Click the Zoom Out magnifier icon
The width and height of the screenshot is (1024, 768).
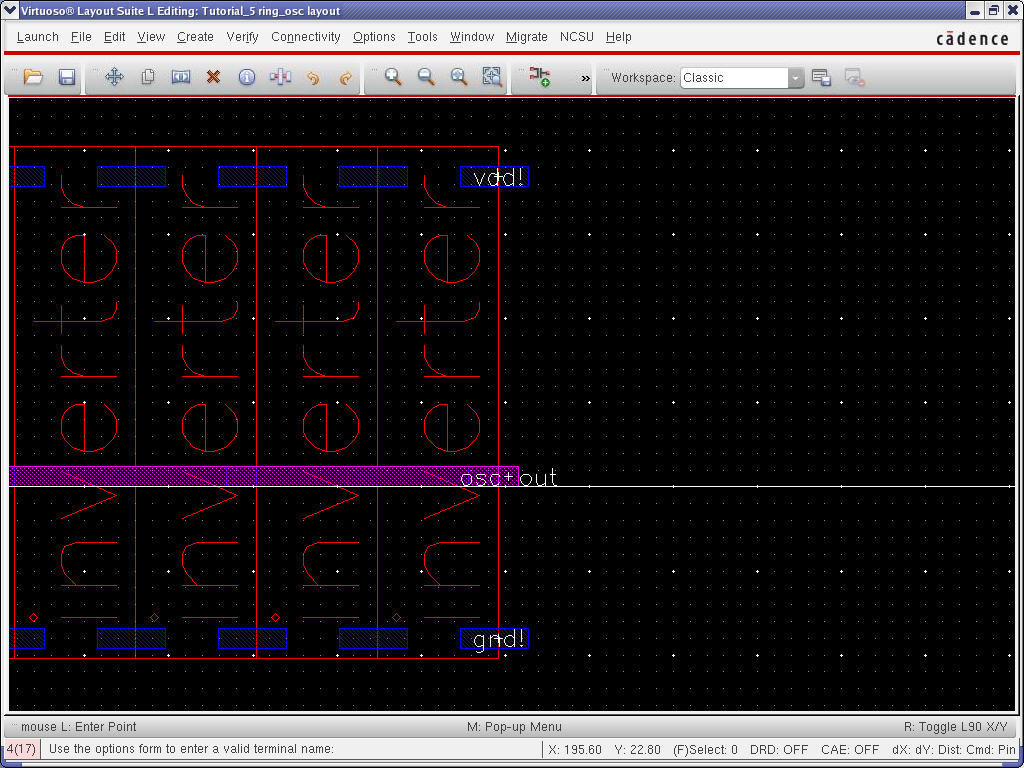click(x=426, y=77)
